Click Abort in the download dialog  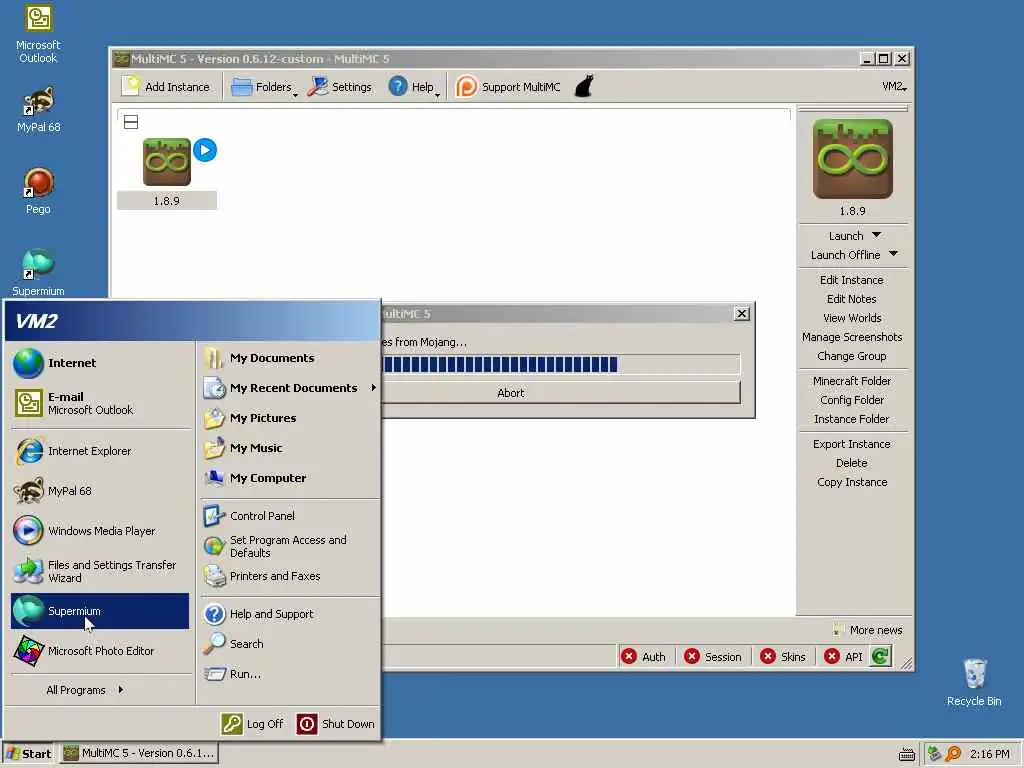pyautogui.click(x=561, y=393)
